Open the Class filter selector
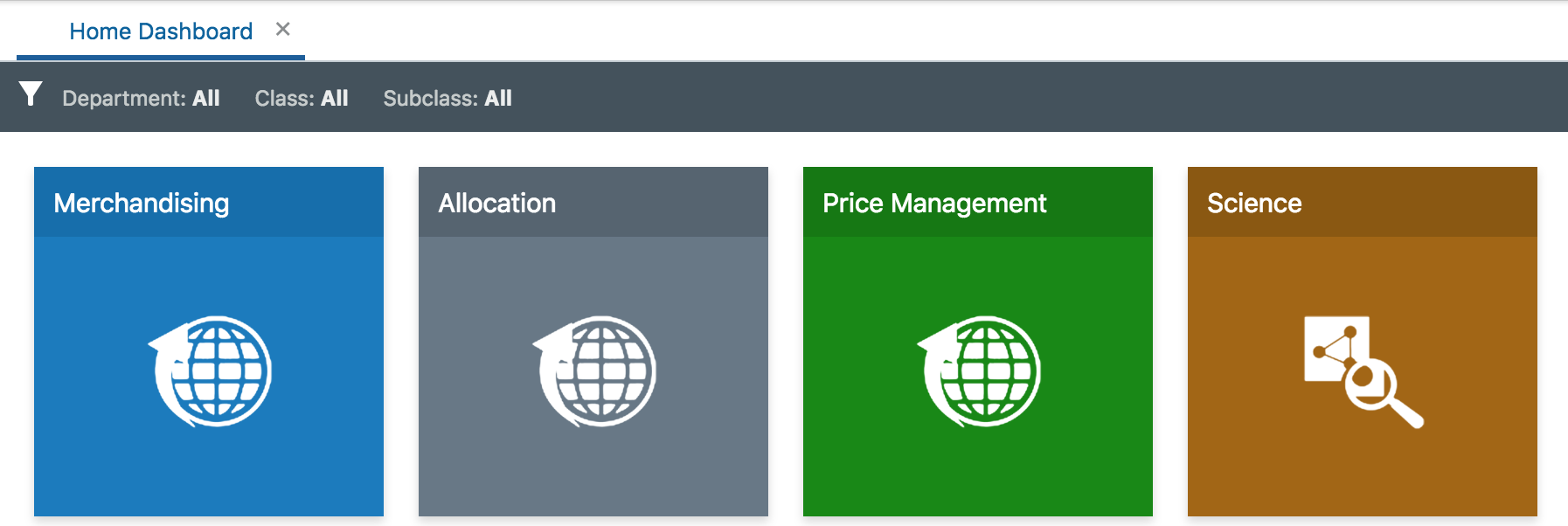The width and height of the screenshot is (1568, 526). 302,98
